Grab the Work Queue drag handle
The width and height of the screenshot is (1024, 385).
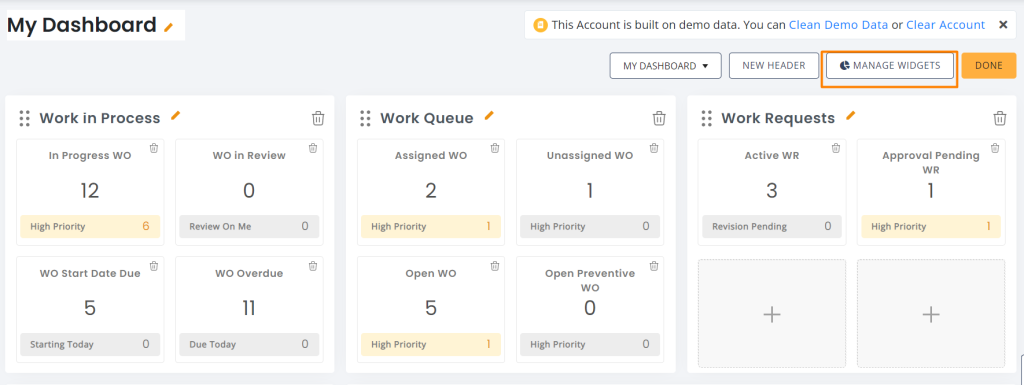pyautogui.click(x=366, y=118)
